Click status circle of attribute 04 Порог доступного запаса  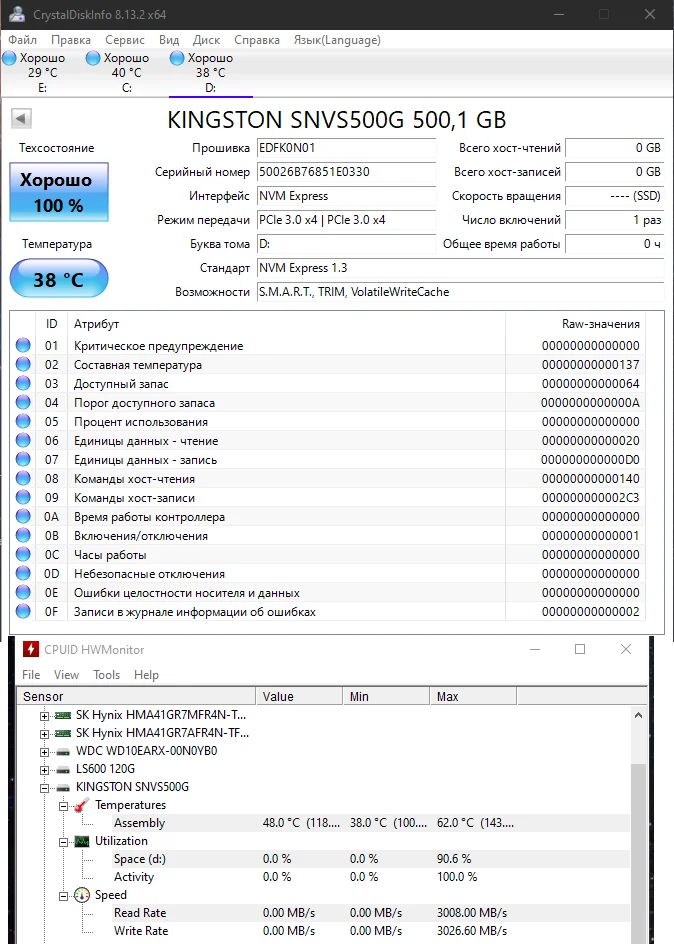click(x=23, y=402)
